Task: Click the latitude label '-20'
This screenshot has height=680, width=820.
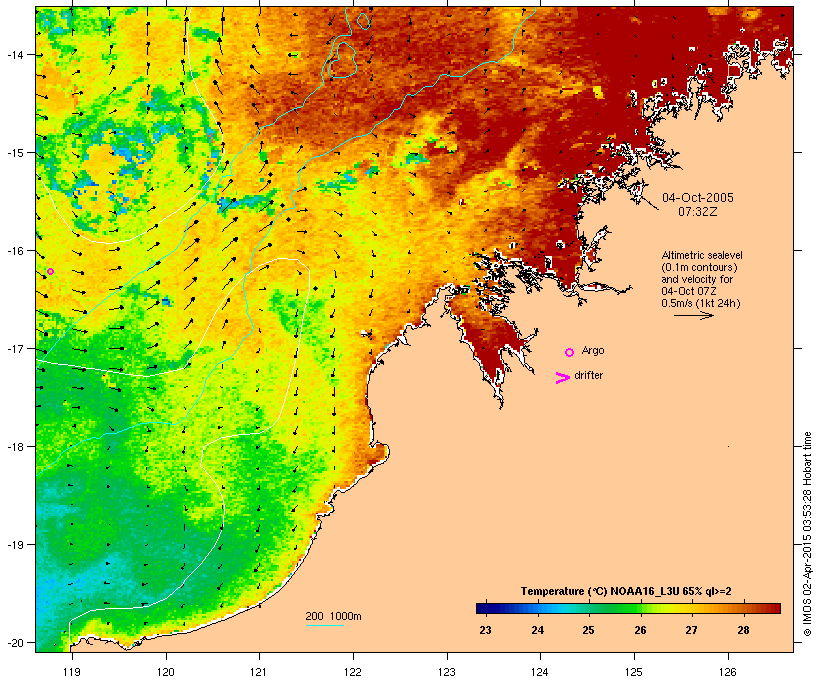Action: pos(15,642)
